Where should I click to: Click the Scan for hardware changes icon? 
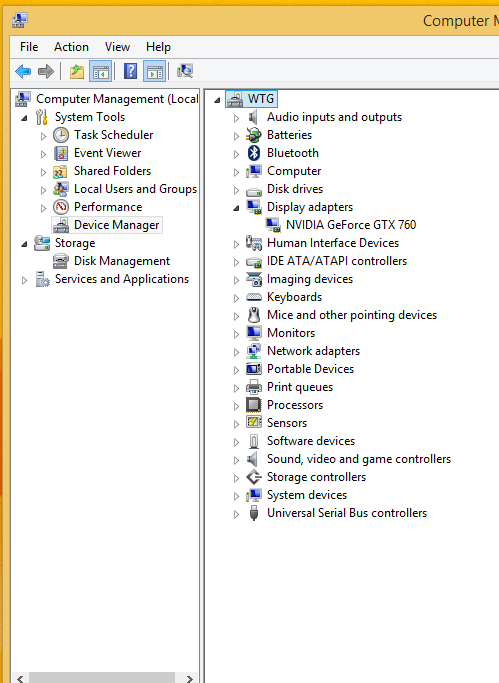185,71
